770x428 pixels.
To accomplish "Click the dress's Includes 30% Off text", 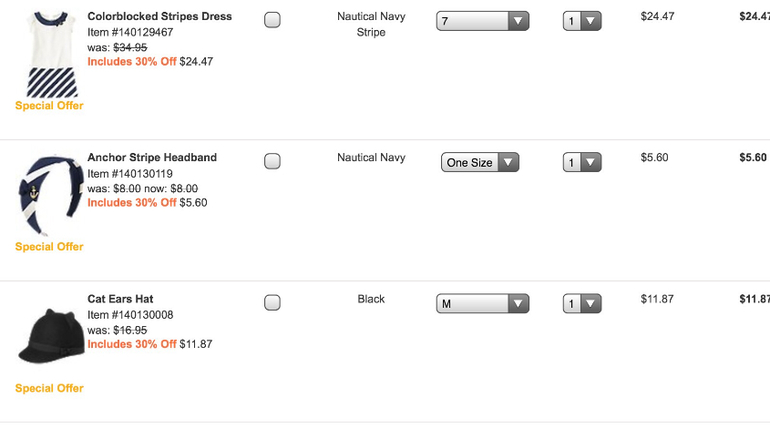I will [x=132, y=61].
